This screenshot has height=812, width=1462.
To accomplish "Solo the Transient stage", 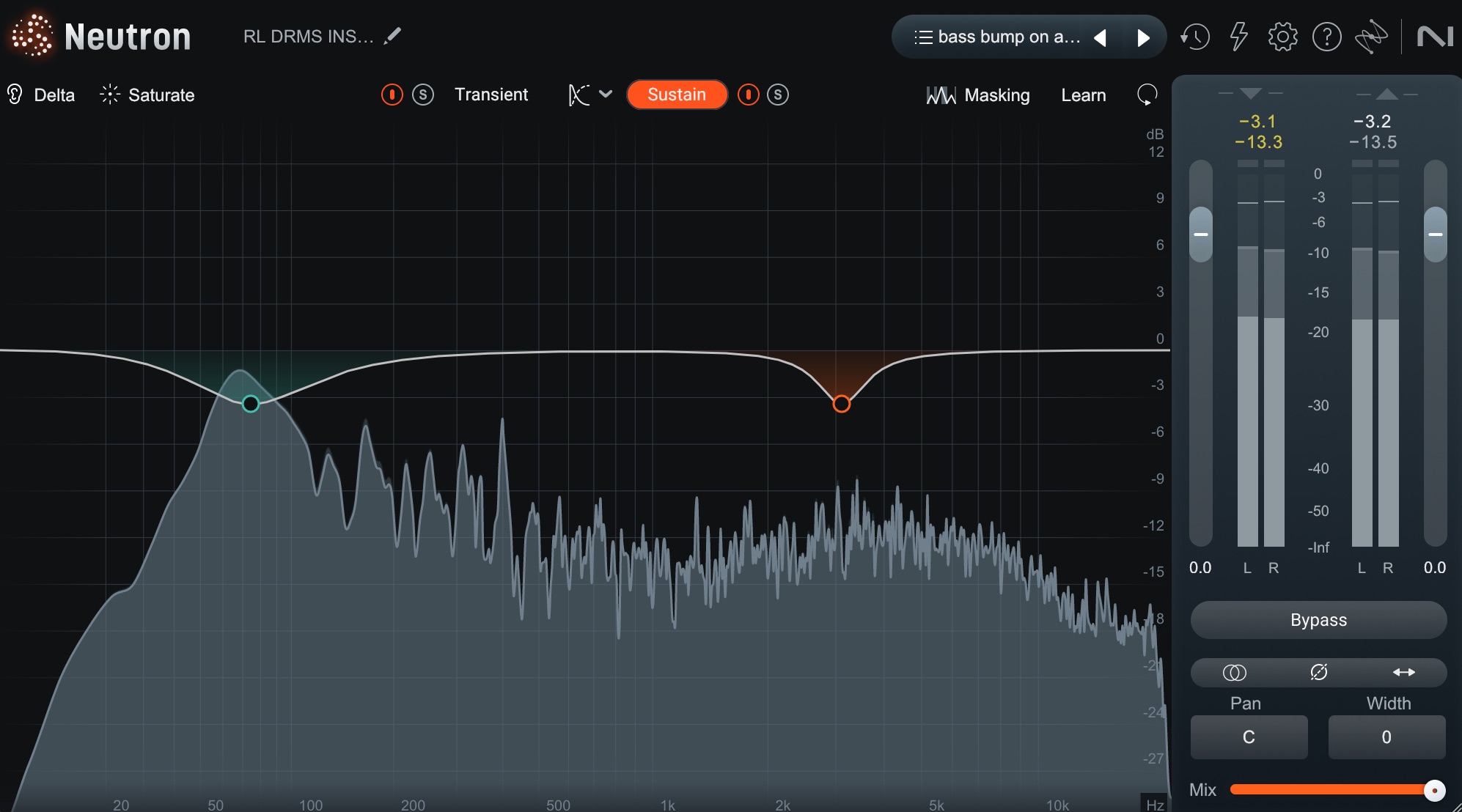I will tap(423, 95).
